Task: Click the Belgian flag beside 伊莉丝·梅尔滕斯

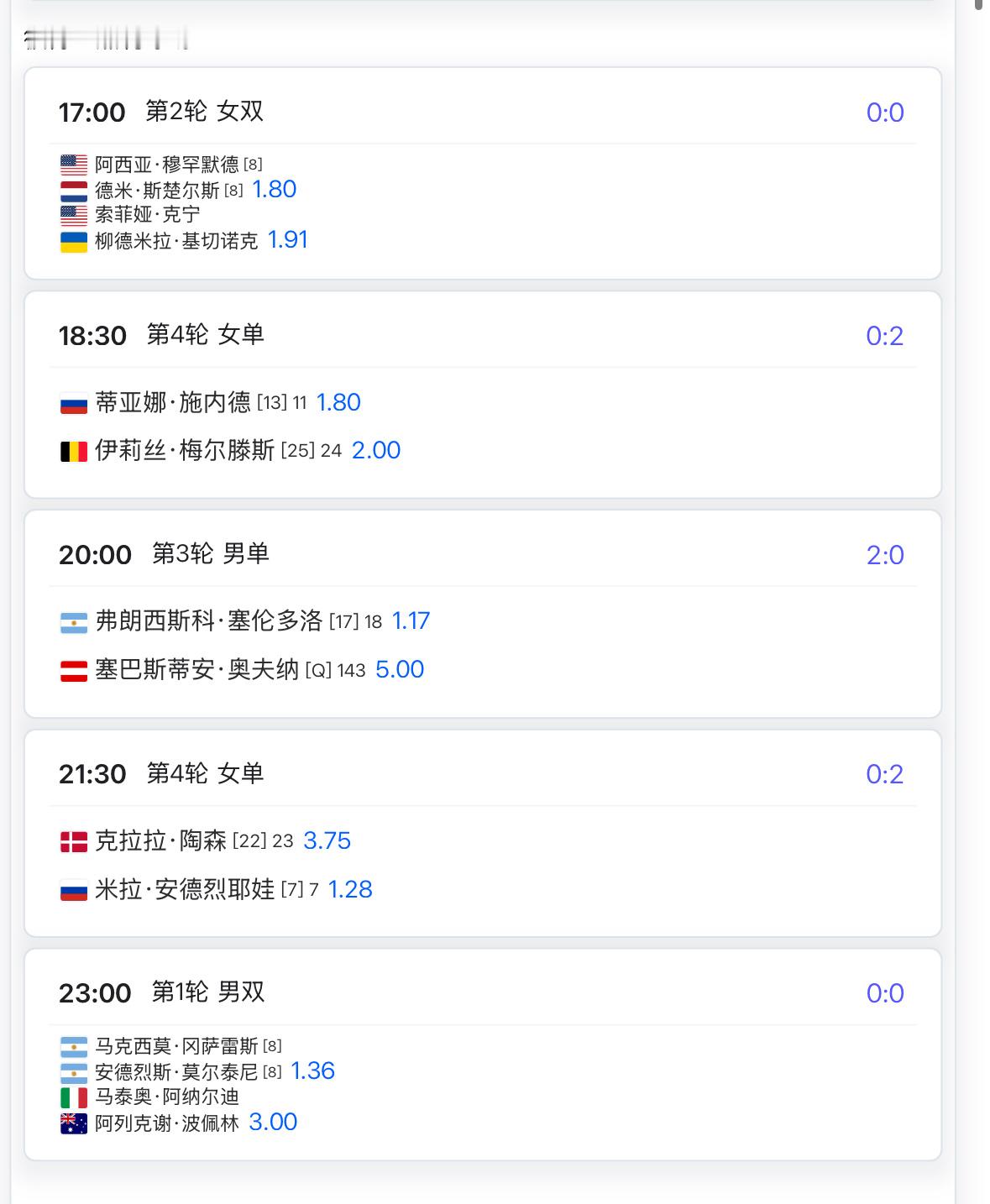Action: coord(74,452)
